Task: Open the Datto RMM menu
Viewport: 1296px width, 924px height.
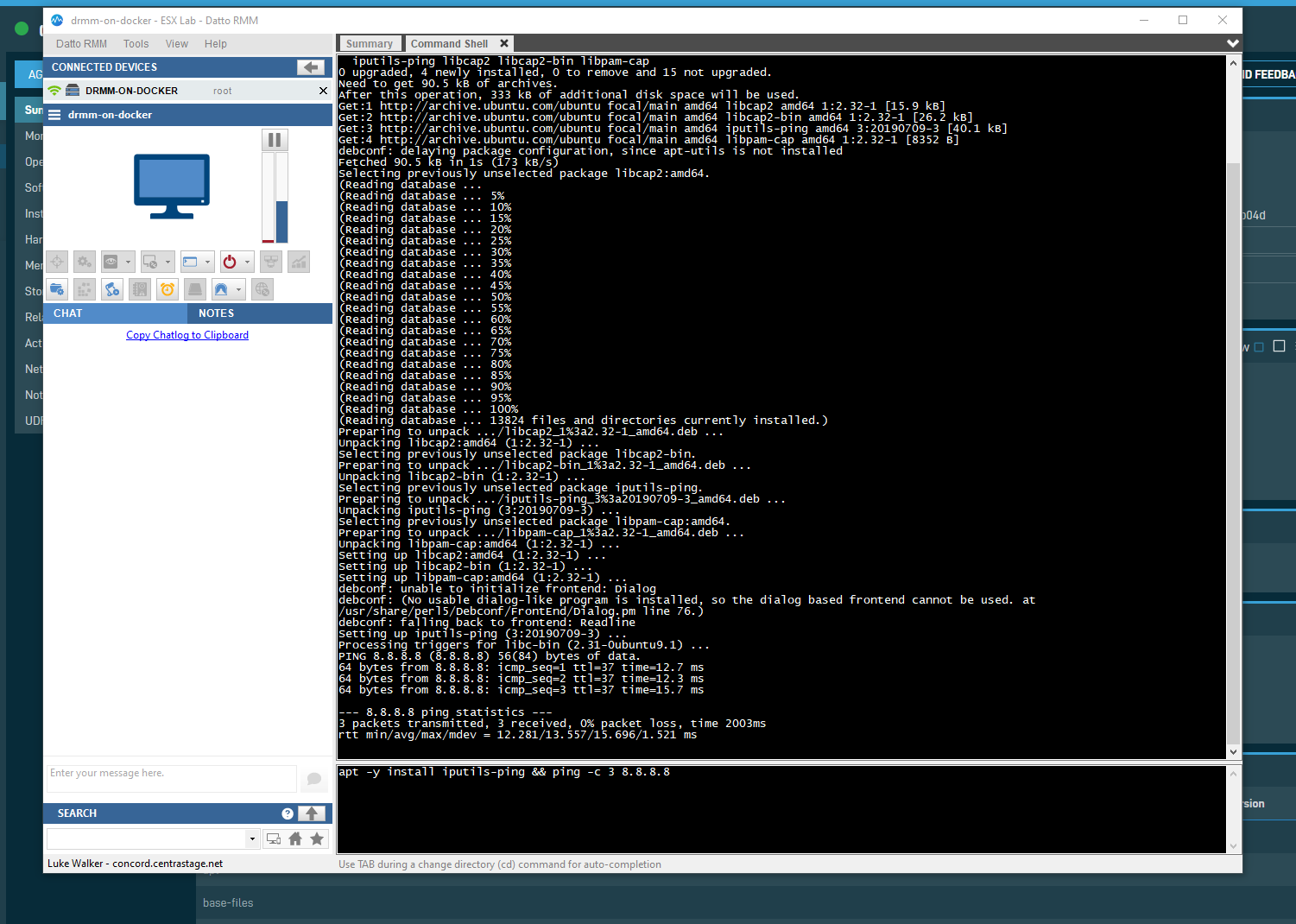Action: 81,44
